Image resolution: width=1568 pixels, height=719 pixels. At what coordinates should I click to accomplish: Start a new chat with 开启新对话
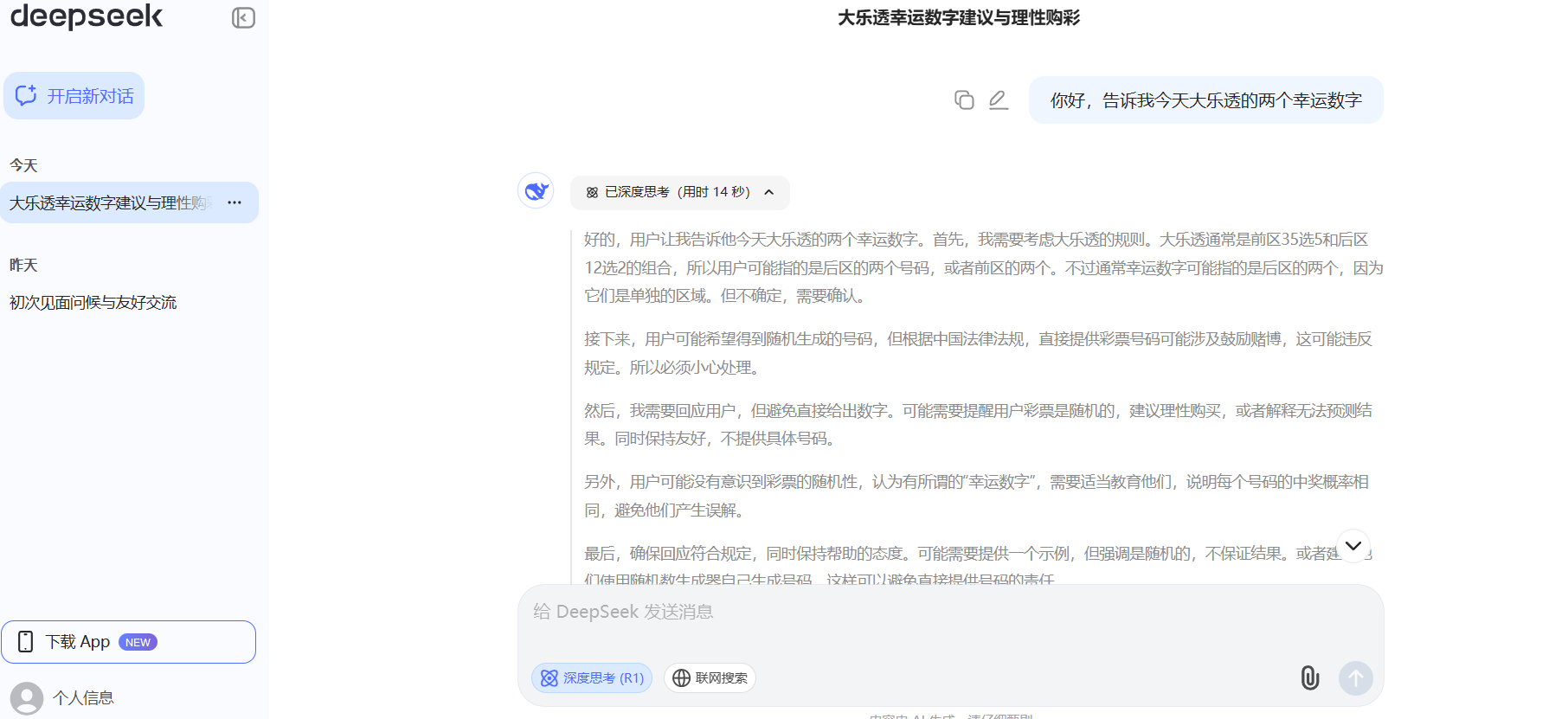tap(74, 96)
